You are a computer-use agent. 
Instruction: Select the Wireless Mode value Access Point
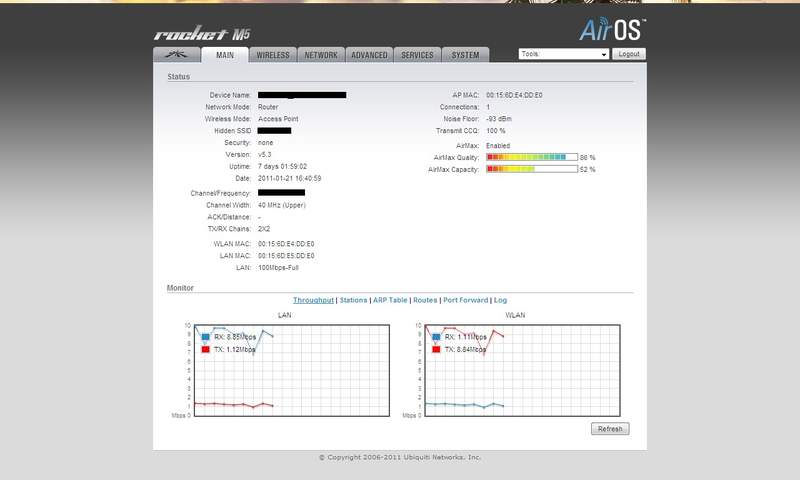coord(278,119)
